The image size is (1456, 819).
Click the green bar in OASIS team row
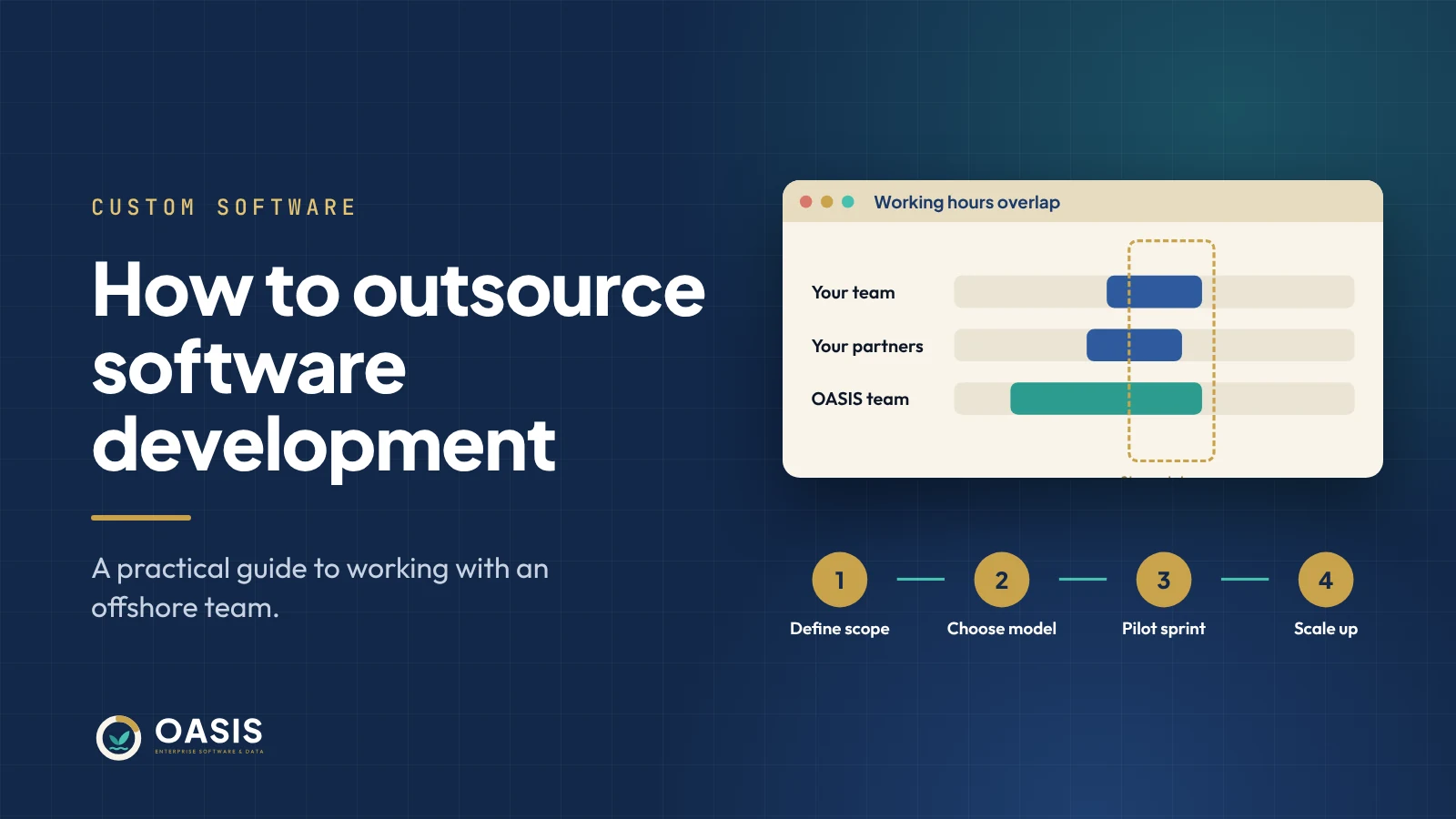(x=1106, y=399)
